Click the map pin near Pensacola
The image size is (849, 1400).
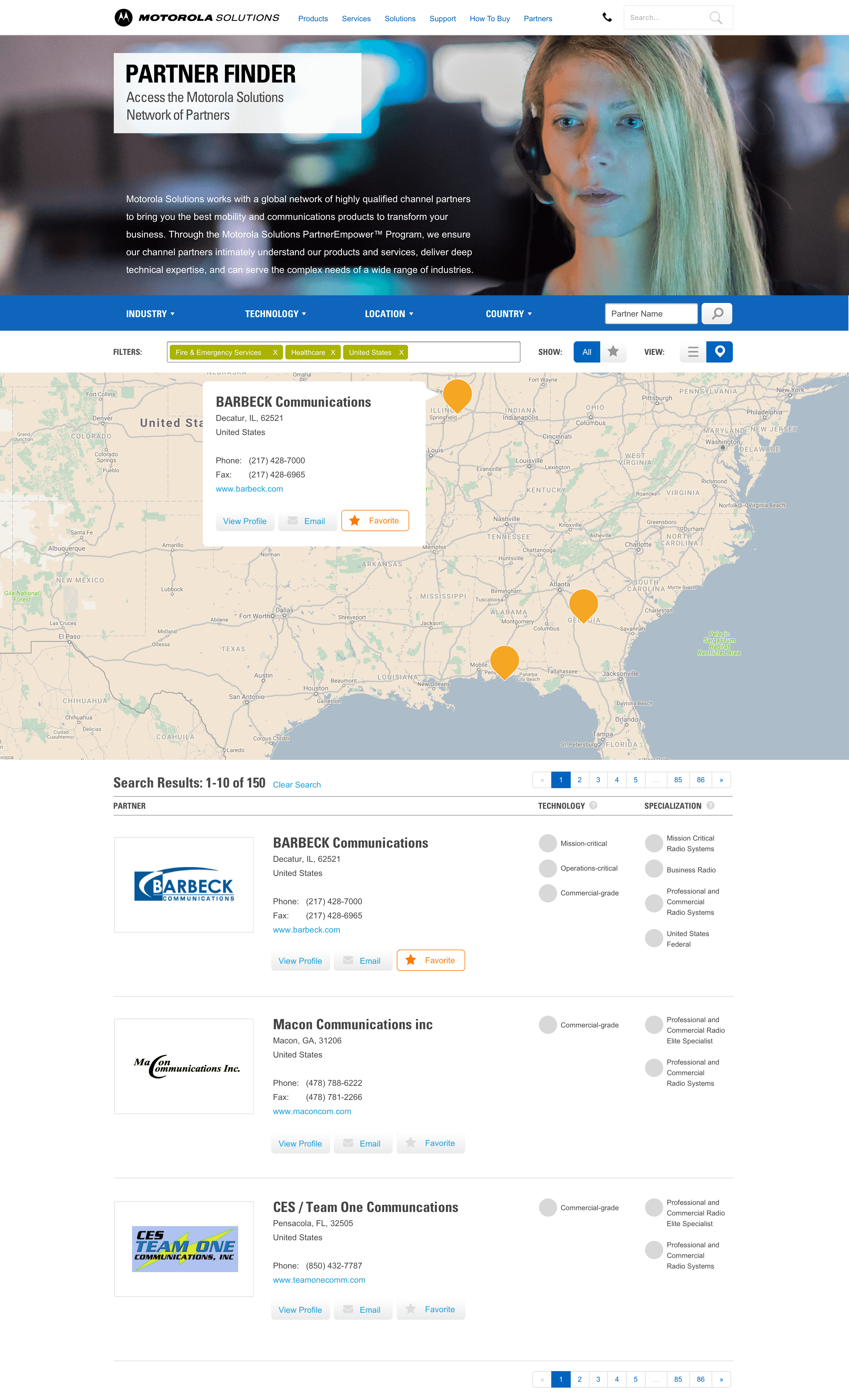pos(504,663)
